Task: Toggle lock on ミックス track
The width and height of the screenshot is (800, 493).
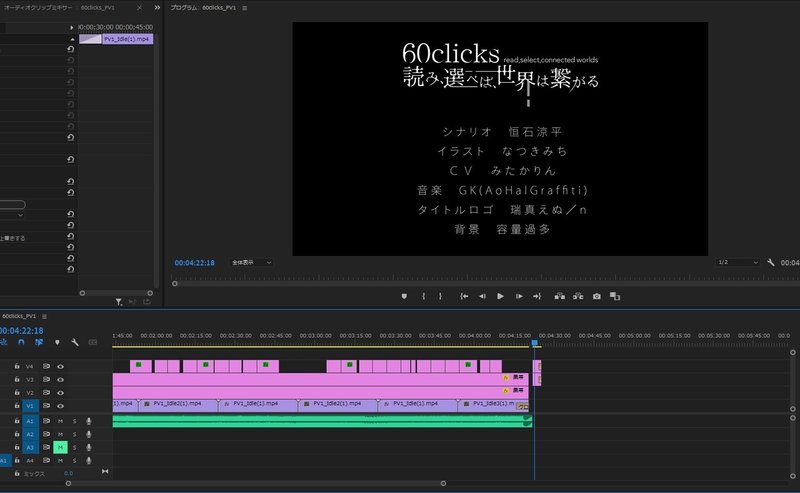Action: pos(17,474)
